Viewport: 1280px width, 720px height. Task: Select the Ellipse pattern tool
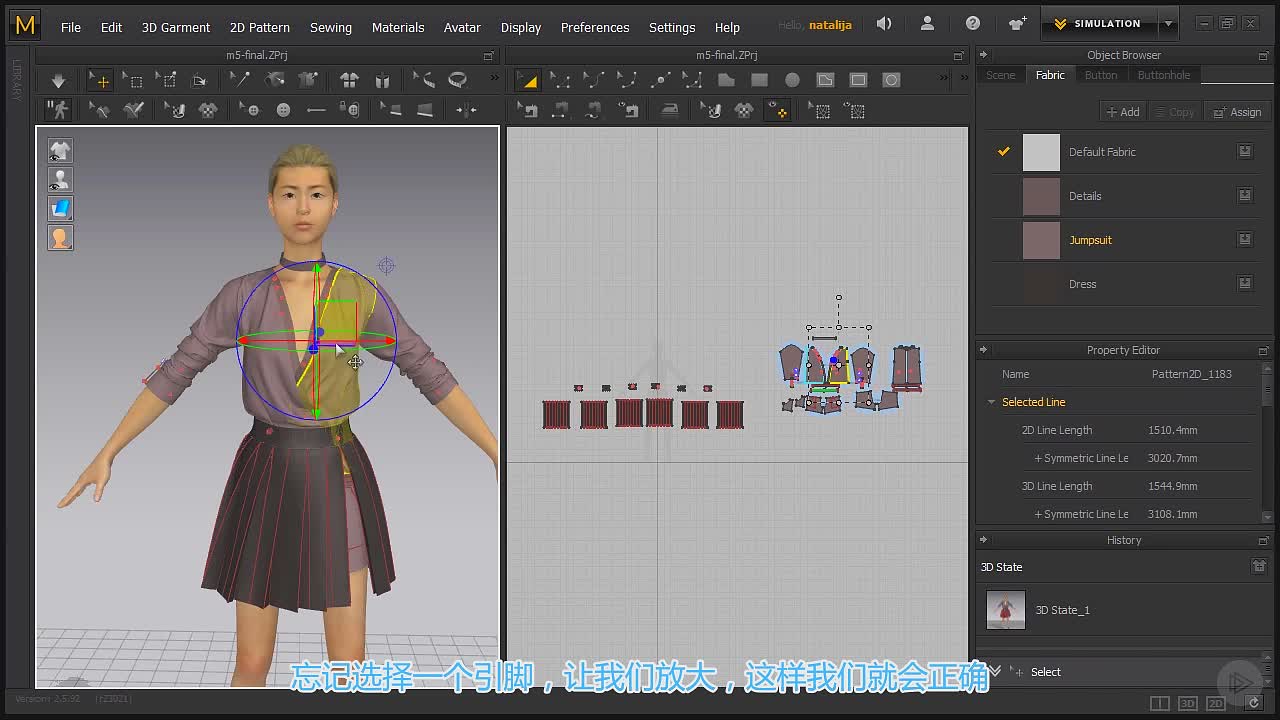[x=792, y=80]
